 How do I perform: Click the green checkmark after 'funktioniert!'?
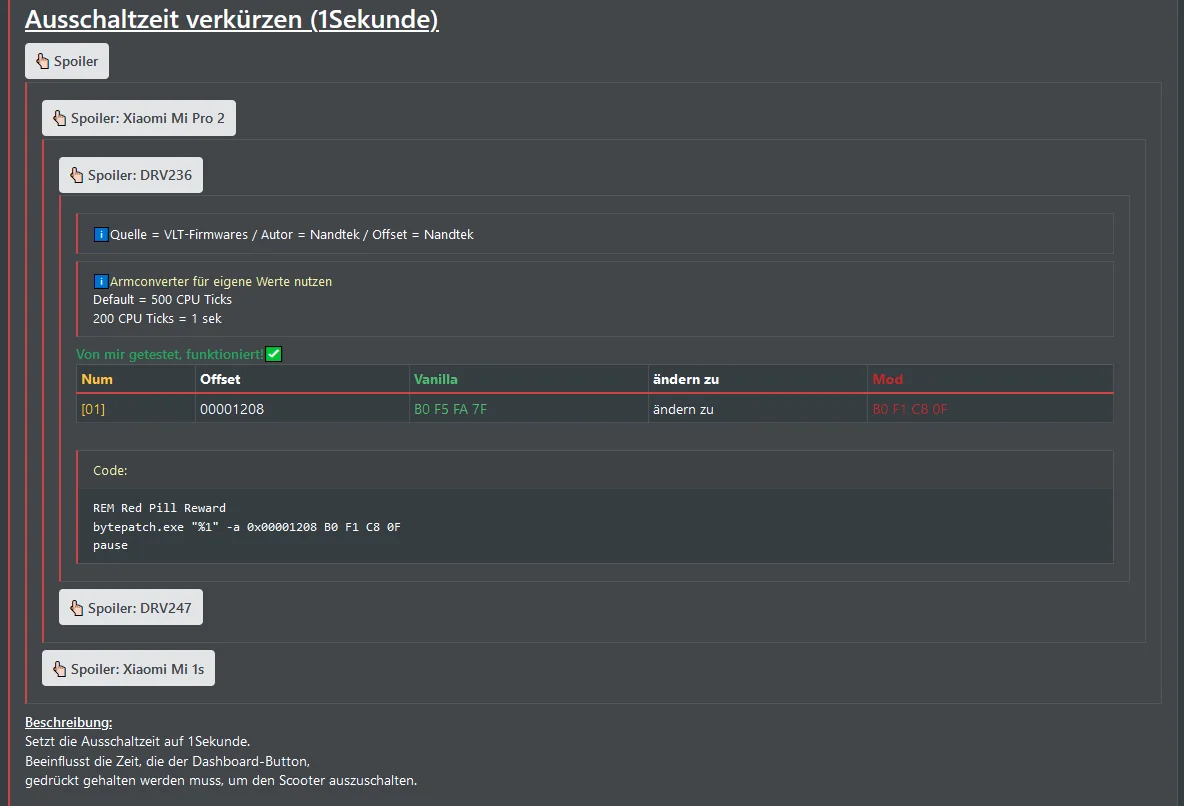pos(274,354)
